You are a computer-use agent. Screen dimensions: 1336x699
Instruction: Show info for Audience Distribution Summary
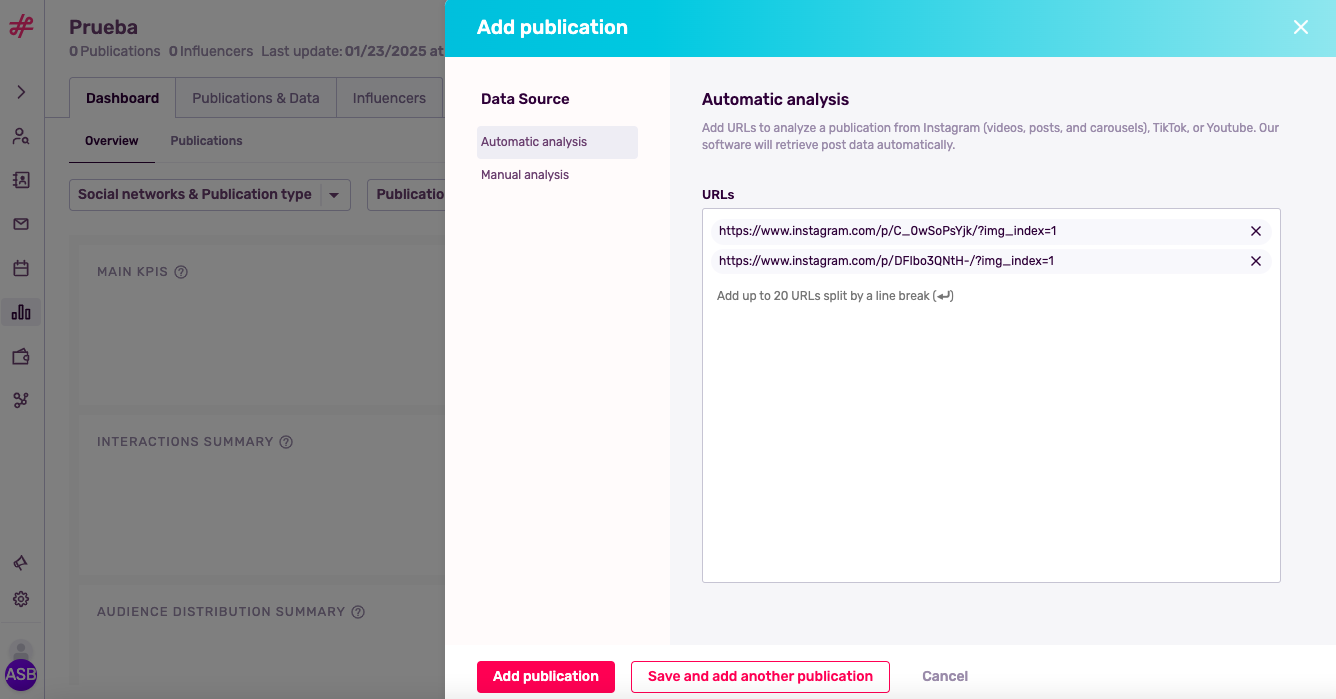[358, 612]
